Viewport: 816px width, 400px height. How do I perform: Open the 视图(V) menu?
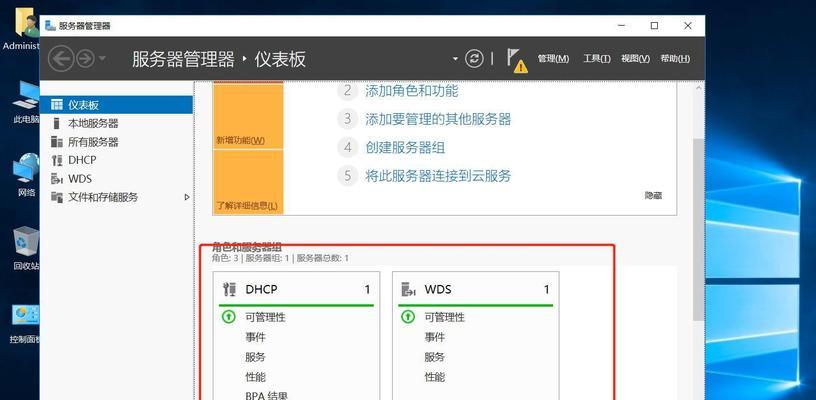click(x=635, y=59)
